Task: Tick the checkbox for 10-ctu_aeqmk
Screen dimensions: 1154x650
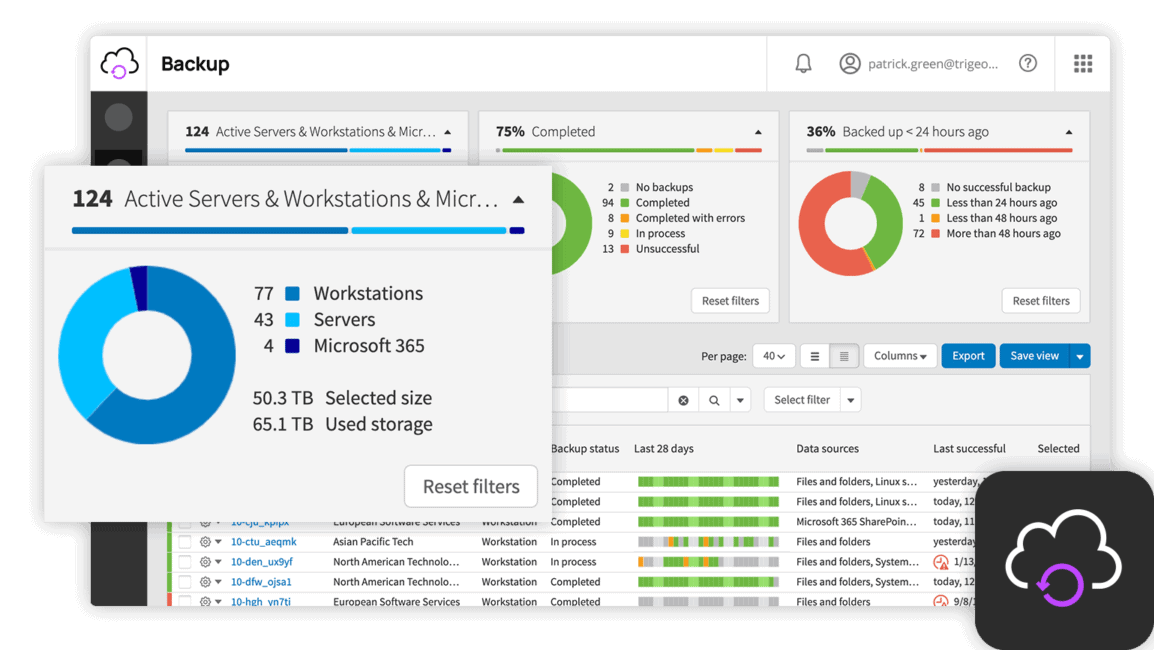Action: point(185,542)
